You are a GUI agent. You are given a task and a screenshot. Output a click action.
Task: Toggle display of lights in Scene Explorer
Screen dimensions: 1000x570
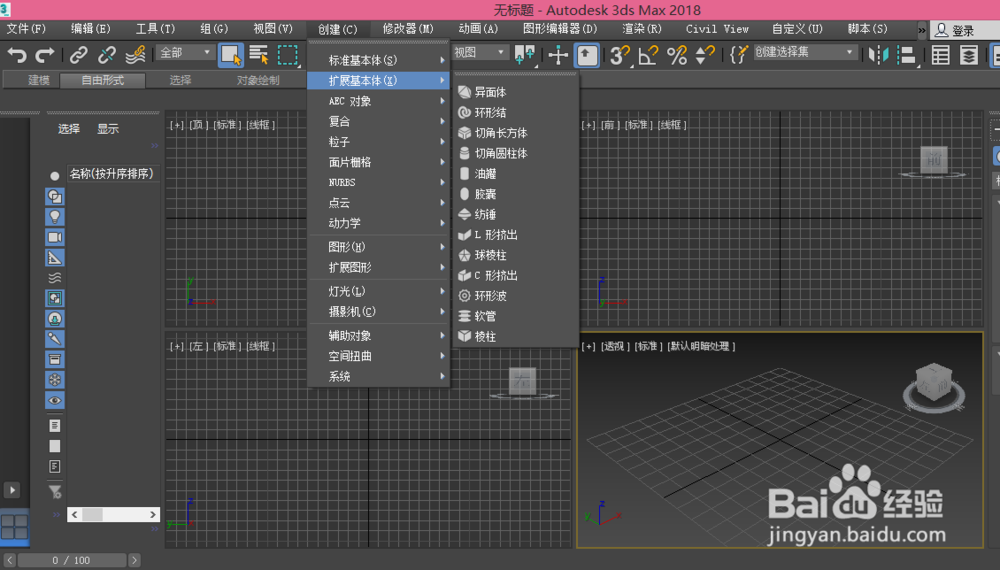55,217
